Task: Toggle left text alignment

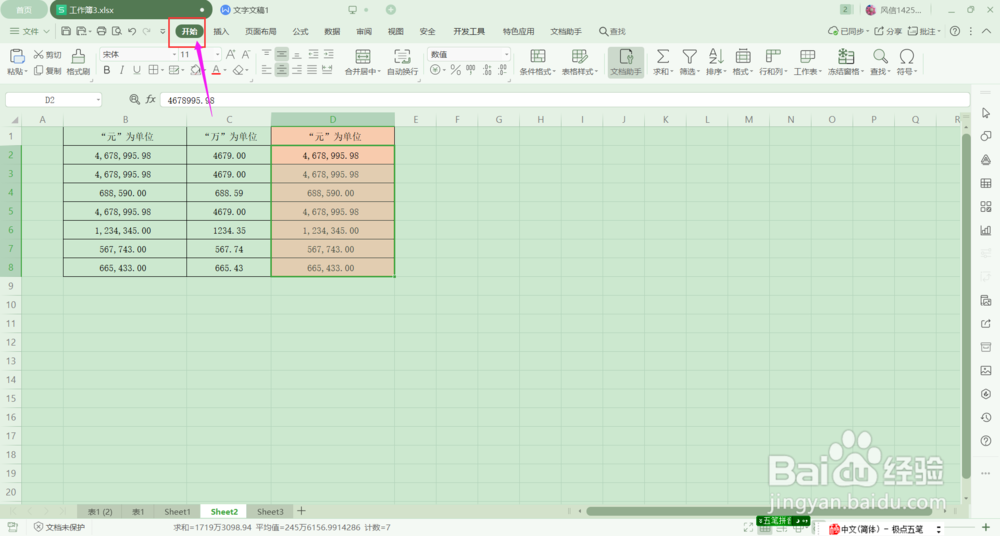Action: point(267,70)
